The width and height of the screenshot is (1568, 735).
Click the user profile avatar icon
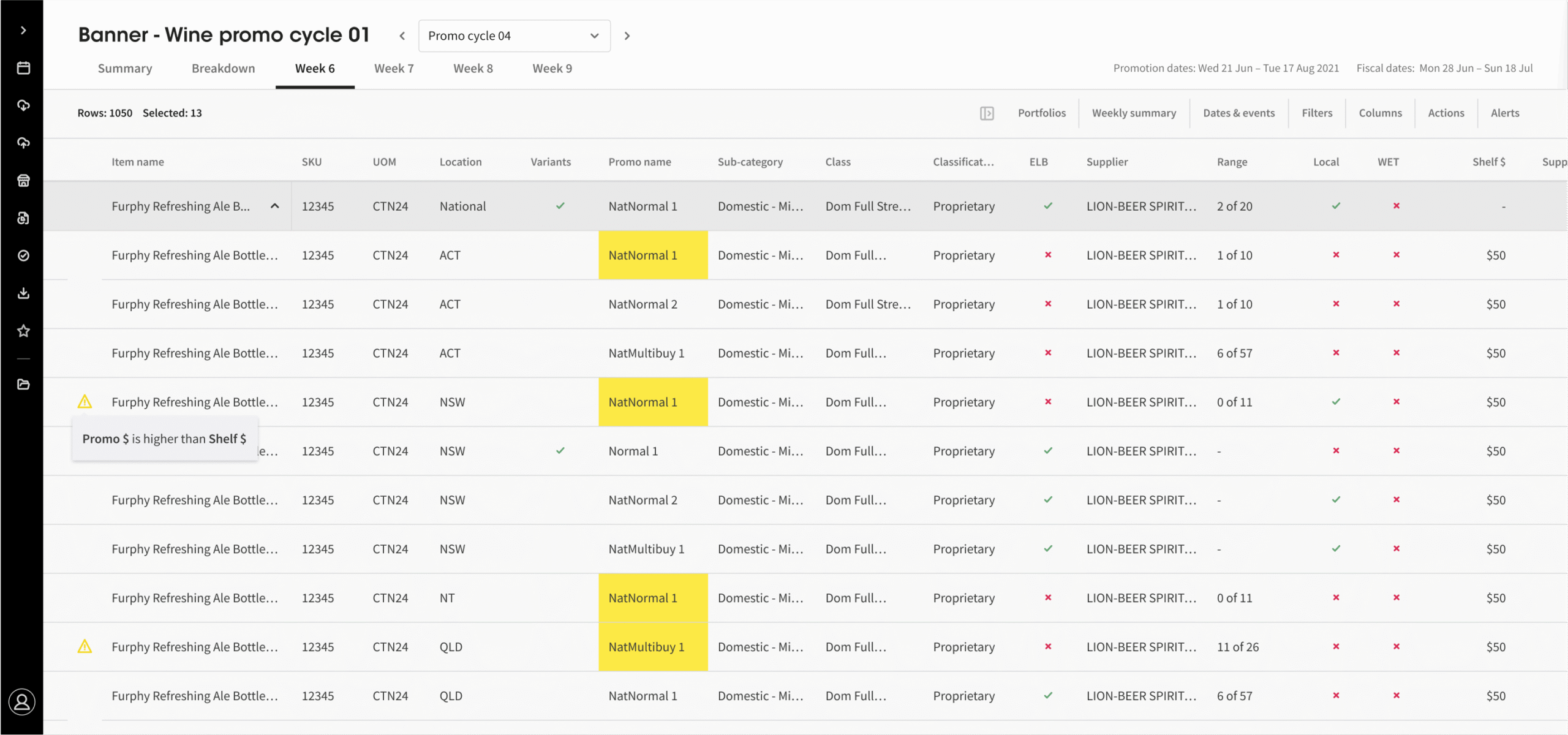[x=22, y=702]
